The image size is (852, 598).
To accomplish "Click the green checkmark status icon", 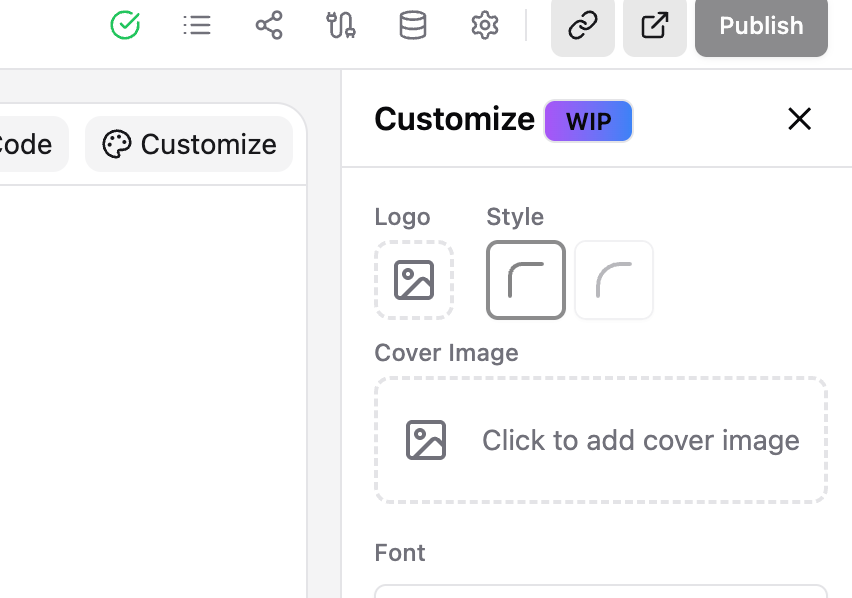I will pyautogui.click(x=124, y=26).
